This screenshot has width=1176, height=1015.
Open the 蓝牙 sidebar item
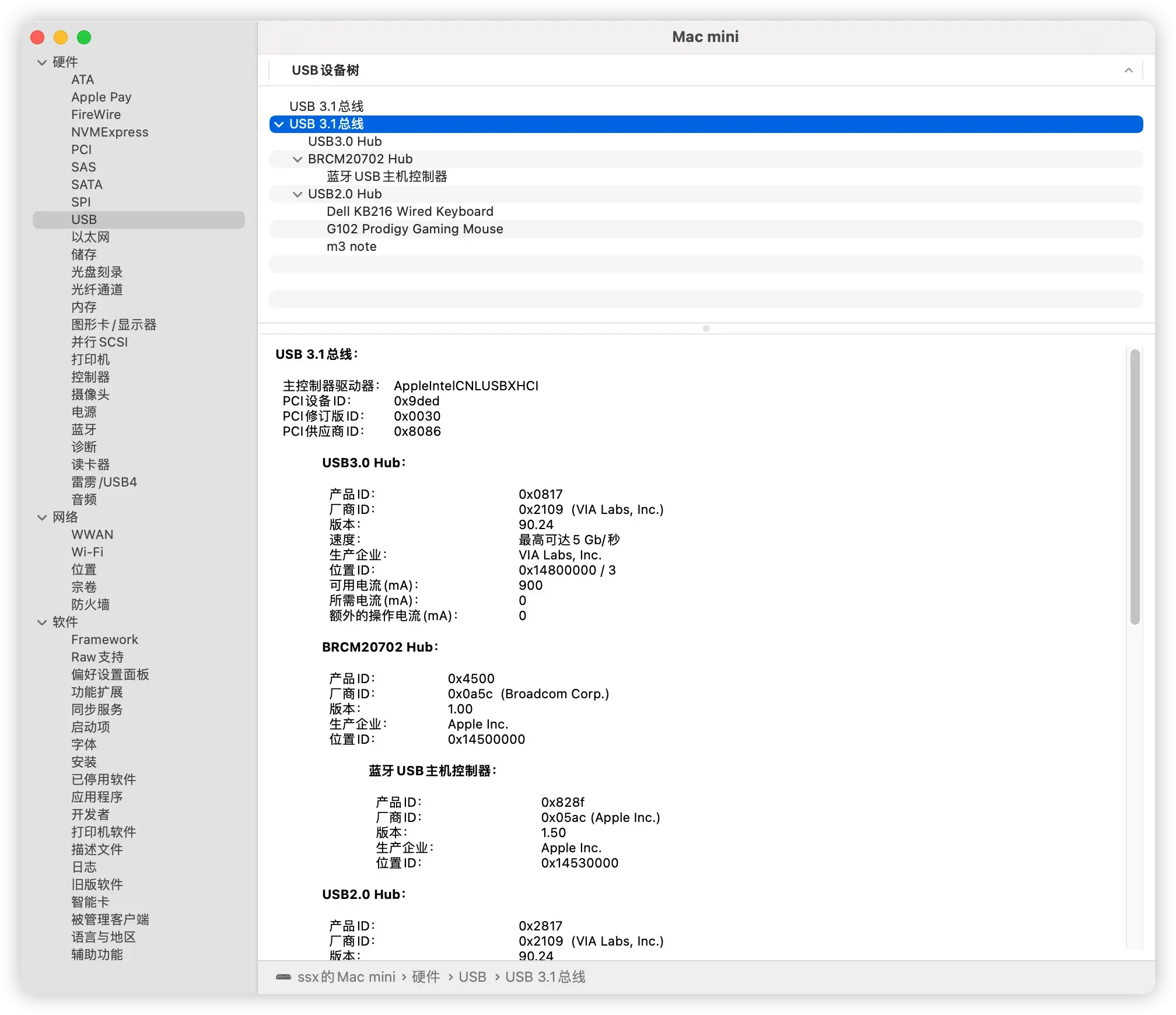84,430
